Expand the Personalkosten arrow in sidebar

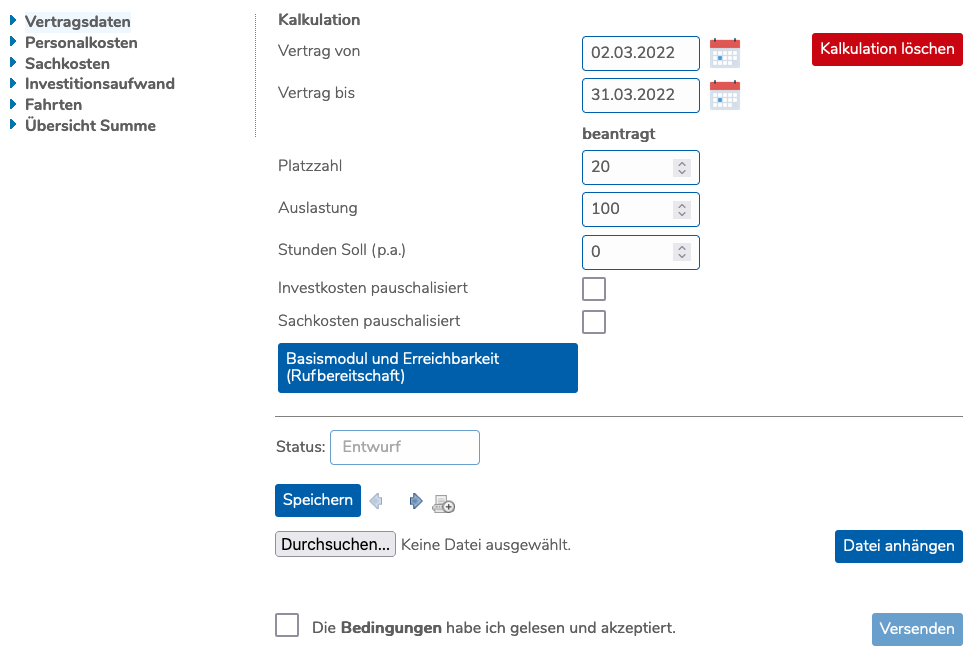click(13, 42)
